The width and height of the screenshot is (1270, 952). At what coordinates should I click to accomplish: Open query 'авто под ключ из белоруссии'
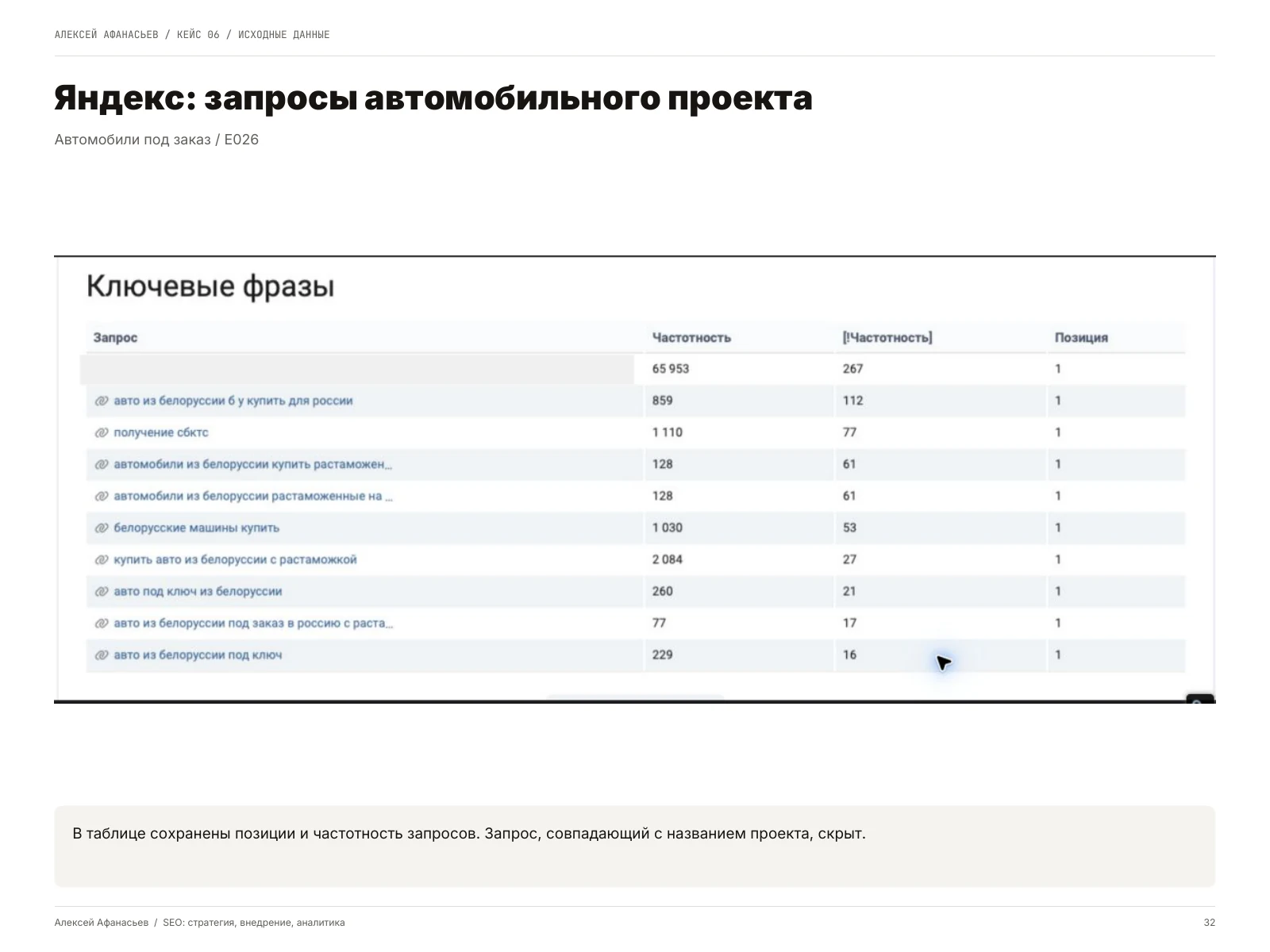point(198,591)
